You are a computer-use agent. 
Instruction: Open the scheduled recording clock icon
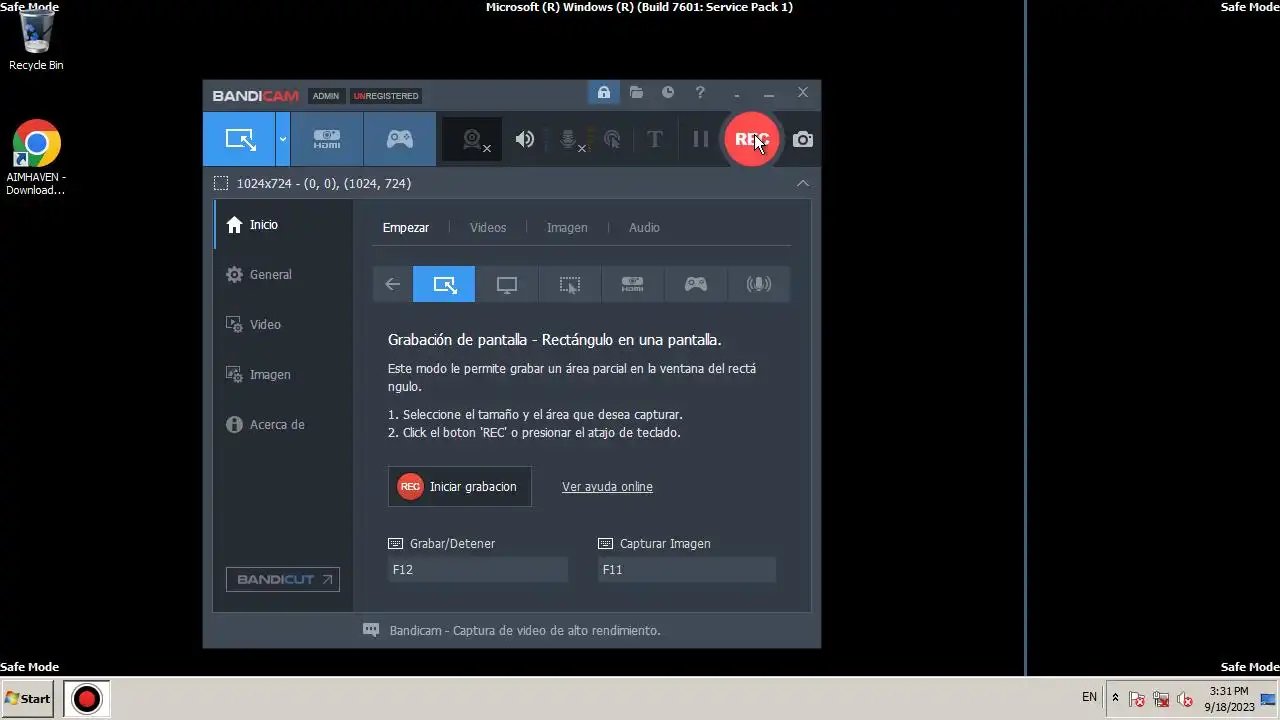click(668, 92)
